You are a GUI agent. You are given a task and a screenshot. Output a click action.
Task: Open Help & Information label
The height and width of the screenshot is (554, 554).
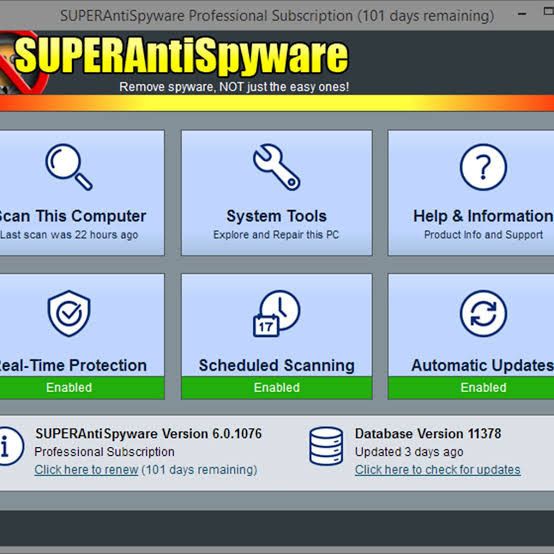[x=483, y=216]
